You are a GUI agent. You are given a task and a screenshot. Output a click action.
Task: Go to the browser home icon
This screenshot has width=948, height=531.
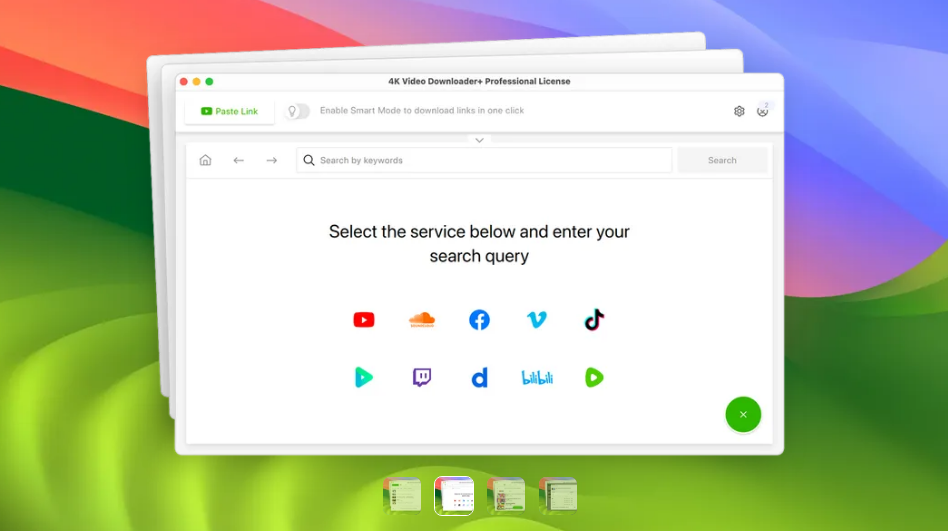click(x=206, y=160)
